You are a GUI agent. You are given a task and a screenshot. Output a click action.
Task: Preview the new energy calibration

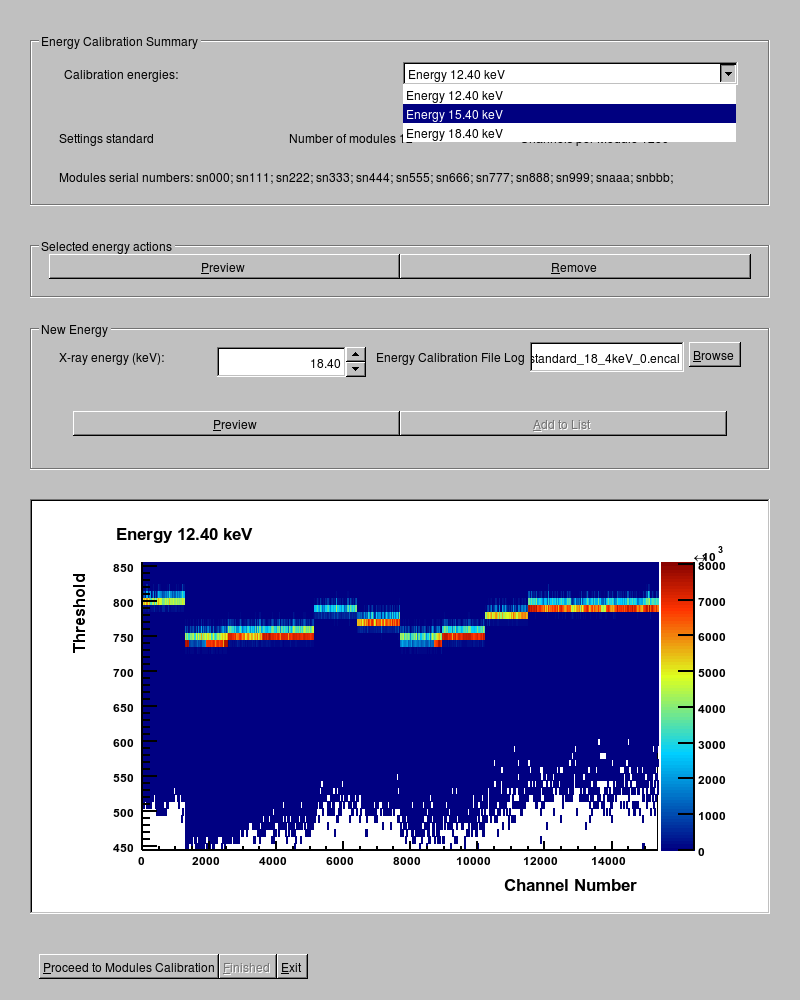click(235, 424)
